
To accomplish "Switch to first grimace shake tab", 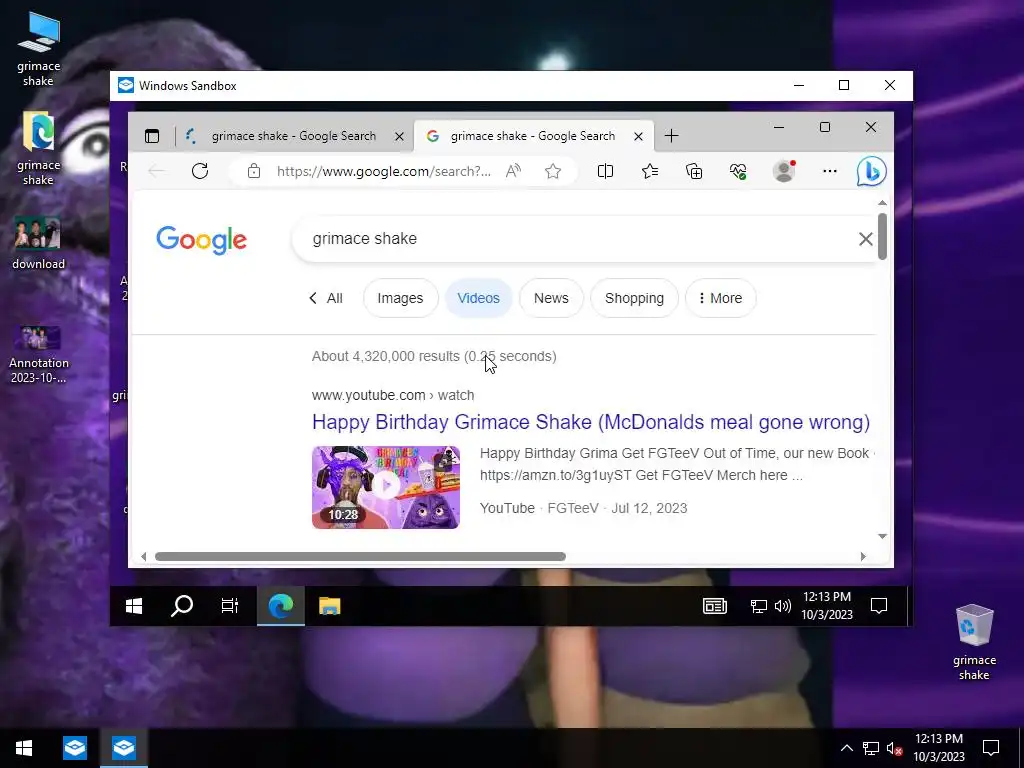I will tap(294, 136).
